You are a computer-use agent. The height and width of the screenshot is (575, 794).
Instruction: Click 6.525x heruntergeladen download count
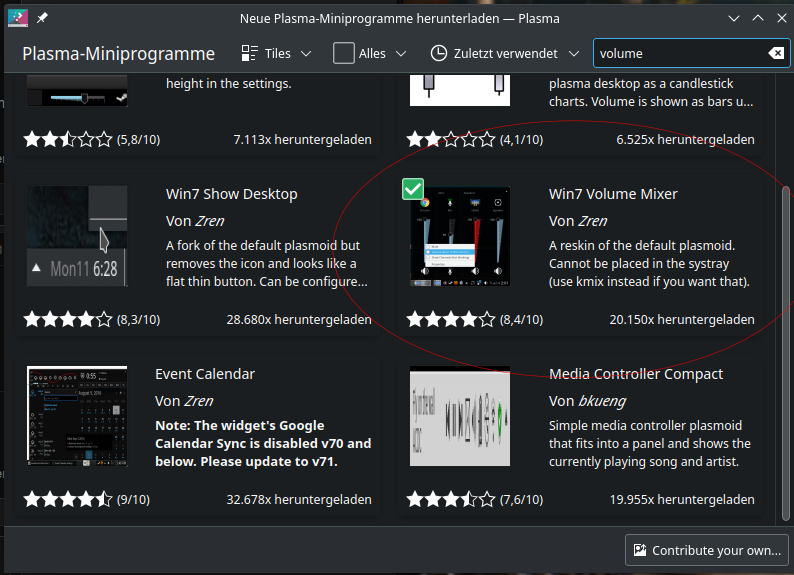click(685, 139)
